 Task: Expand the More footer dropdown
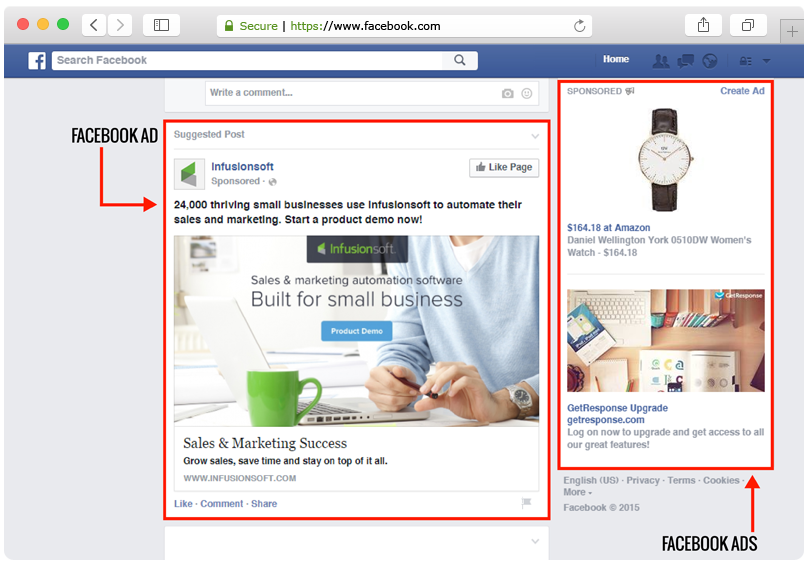tap(576, 493)
